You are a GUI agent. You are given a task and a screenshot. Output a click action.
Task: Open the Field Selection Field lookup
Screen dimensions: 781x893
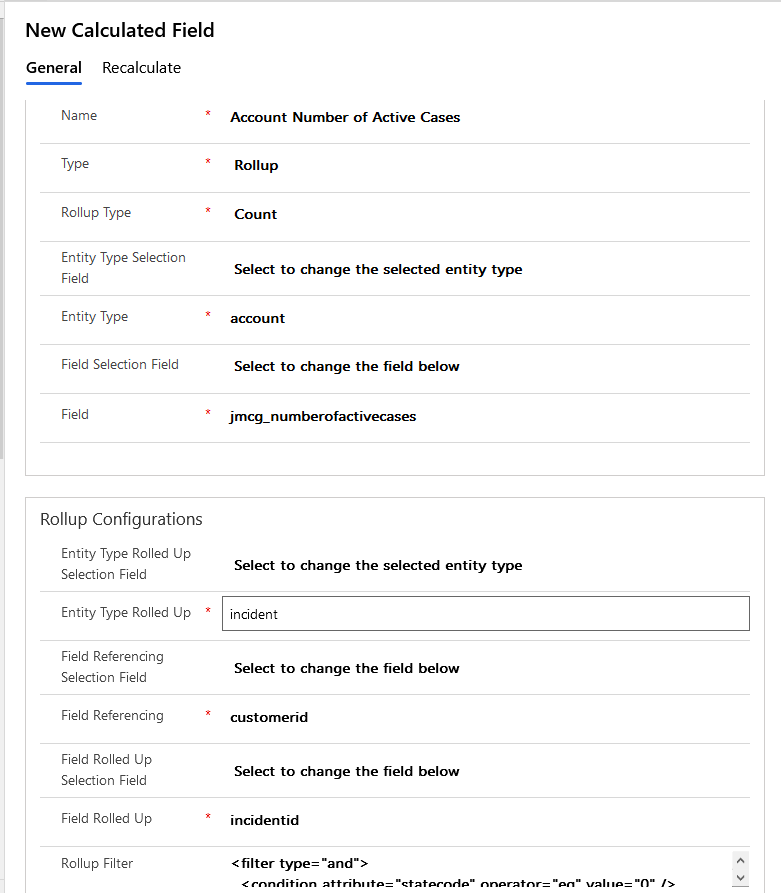coord(346,366)
